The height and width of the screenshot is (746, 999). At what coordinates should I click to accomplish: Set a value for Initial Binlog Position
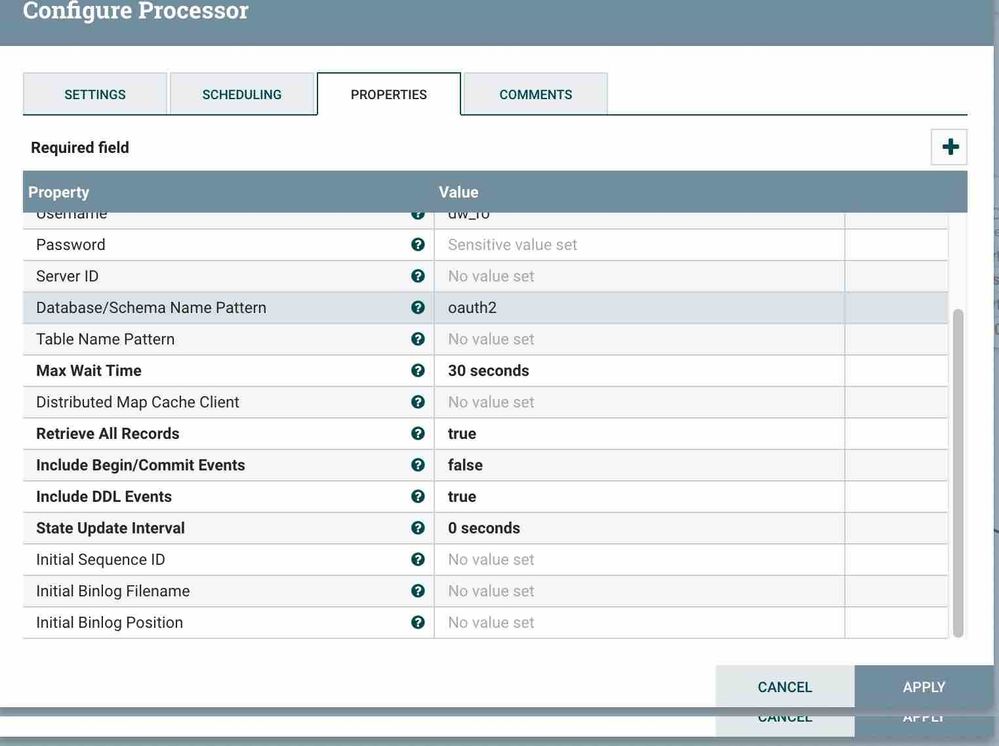click(640, 622)
